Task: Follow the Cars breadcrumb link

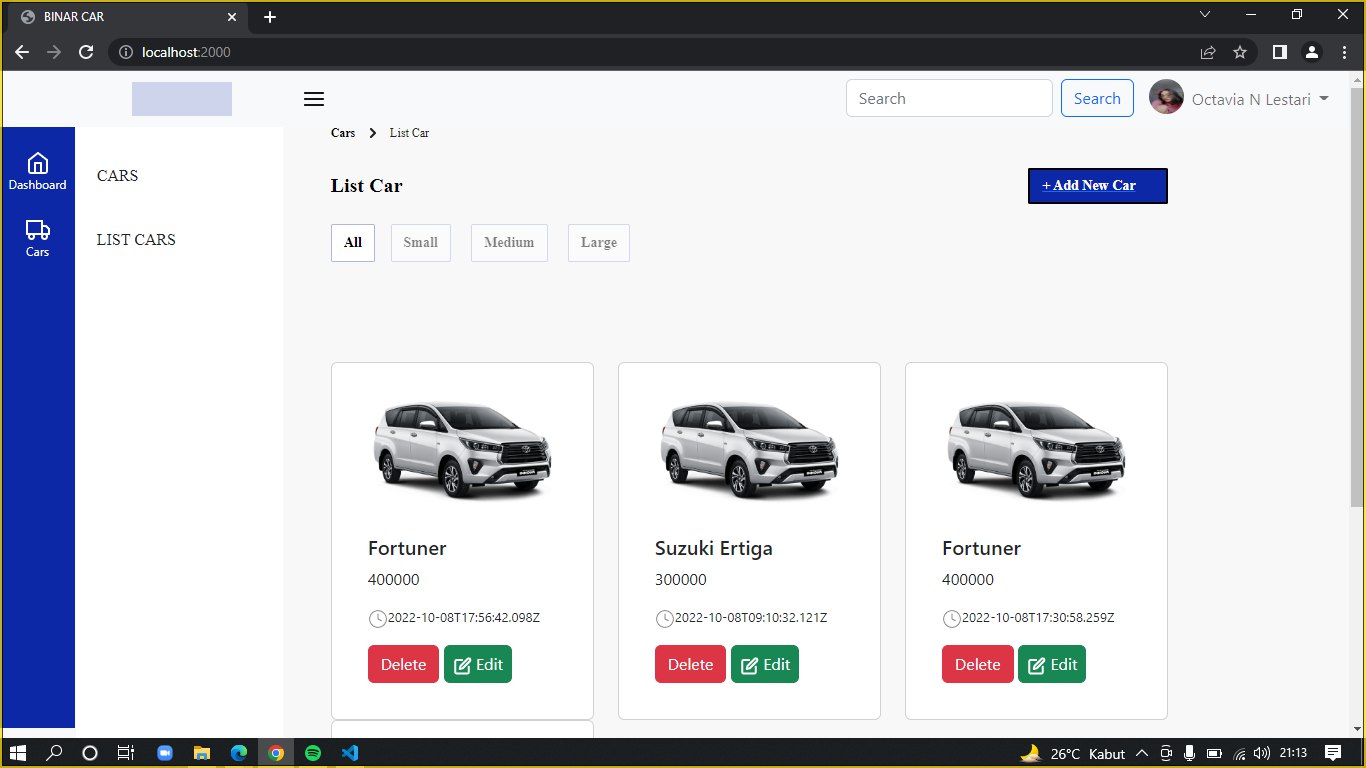Action: tap(342, 132)
